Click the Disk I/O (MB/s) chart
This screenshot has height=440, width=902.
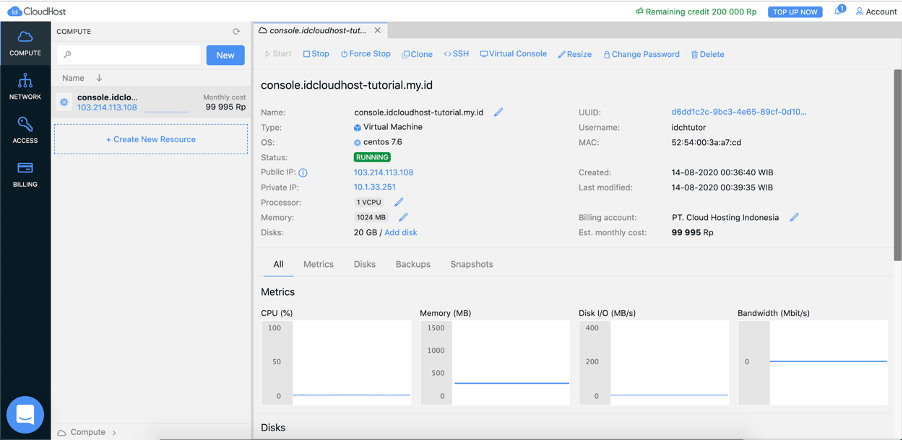tap(654, 362)
